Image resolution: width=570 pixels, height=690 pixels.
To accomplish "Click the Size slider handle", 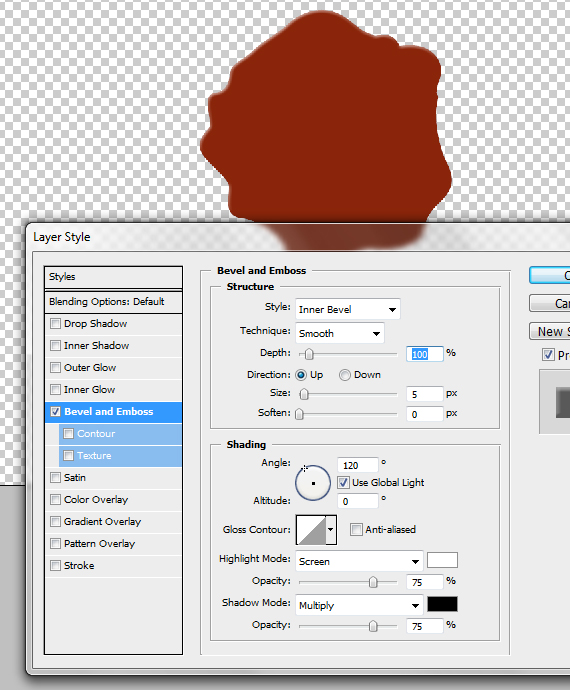I will [x=304, y=394].
